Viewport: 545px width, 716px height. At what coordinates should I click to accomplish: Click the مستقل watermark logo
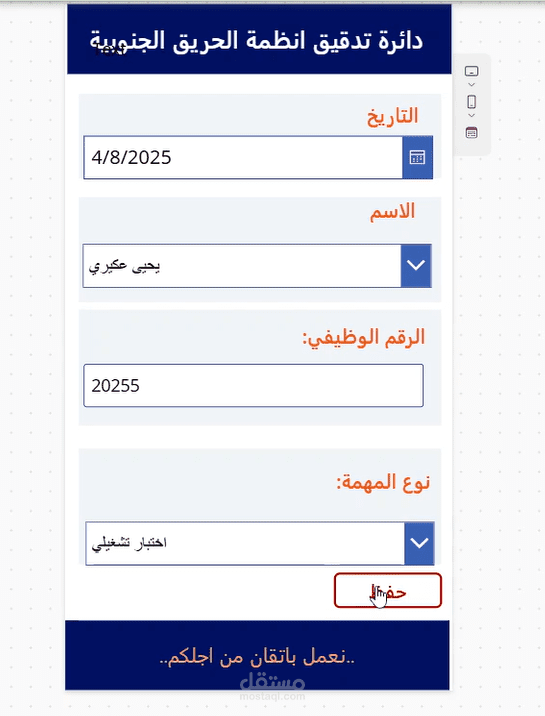point(272,687)
